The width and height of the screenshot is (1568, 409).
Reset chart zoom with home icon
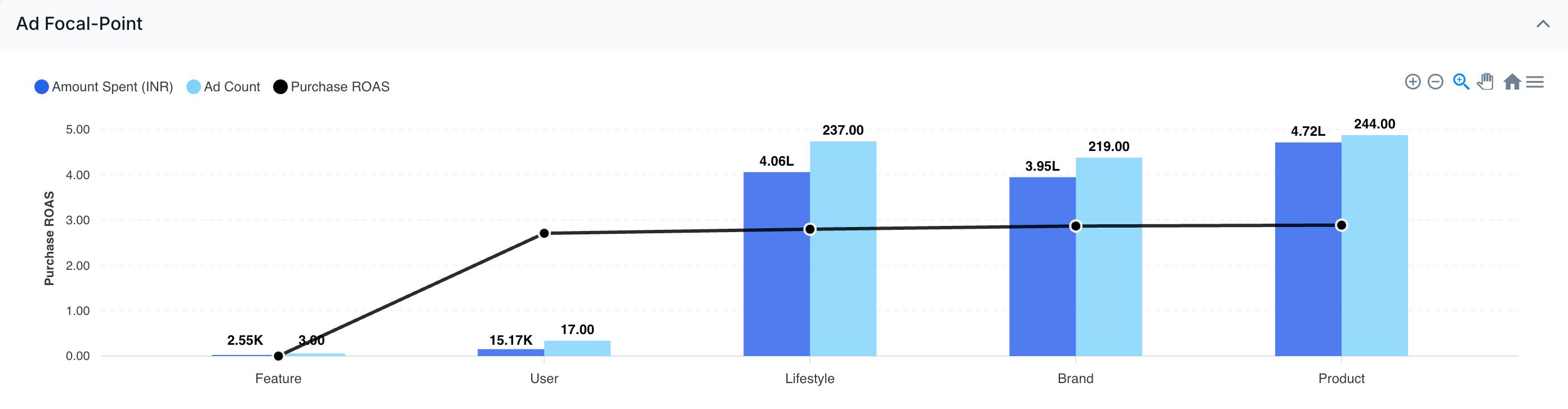point(1512,82)
